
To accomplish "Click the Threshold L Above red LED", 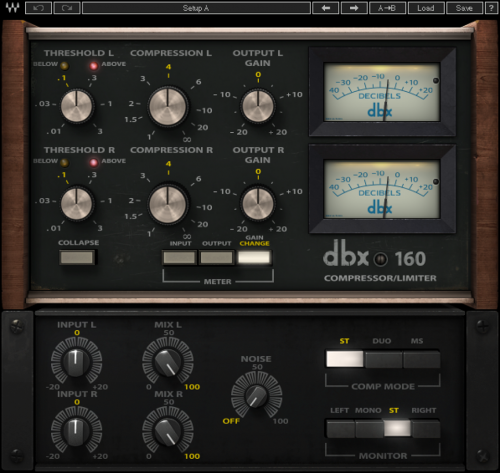I will (x=94, y=66).
